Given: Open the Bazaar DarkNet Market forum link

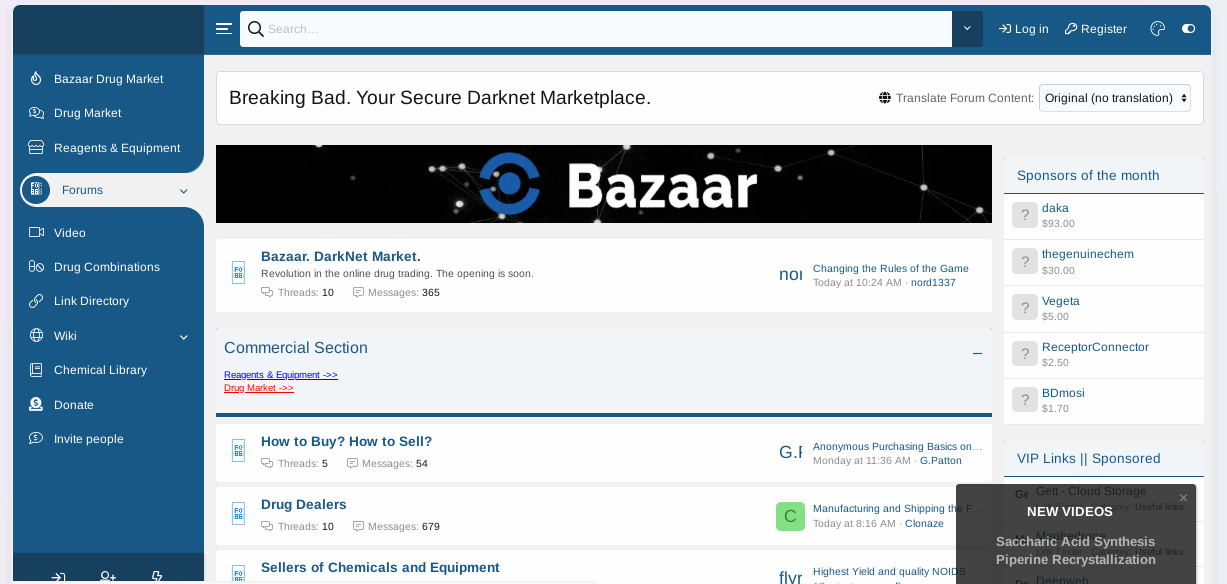Looking at the screenshot, I should point(340,255).
